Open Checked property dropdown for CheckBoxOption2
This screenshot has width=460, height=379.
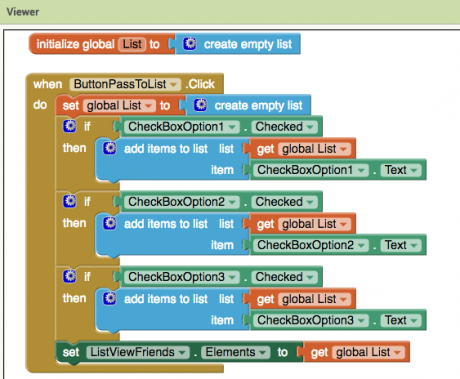click(x=284, y=202)
